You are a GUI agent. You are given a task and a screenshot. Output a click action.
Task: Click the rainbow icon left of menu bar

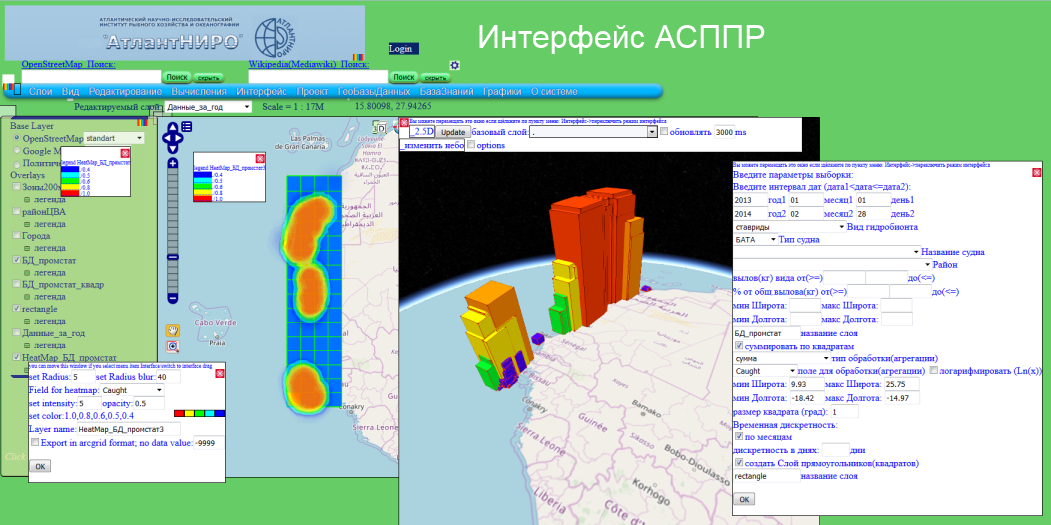(7, 87)
